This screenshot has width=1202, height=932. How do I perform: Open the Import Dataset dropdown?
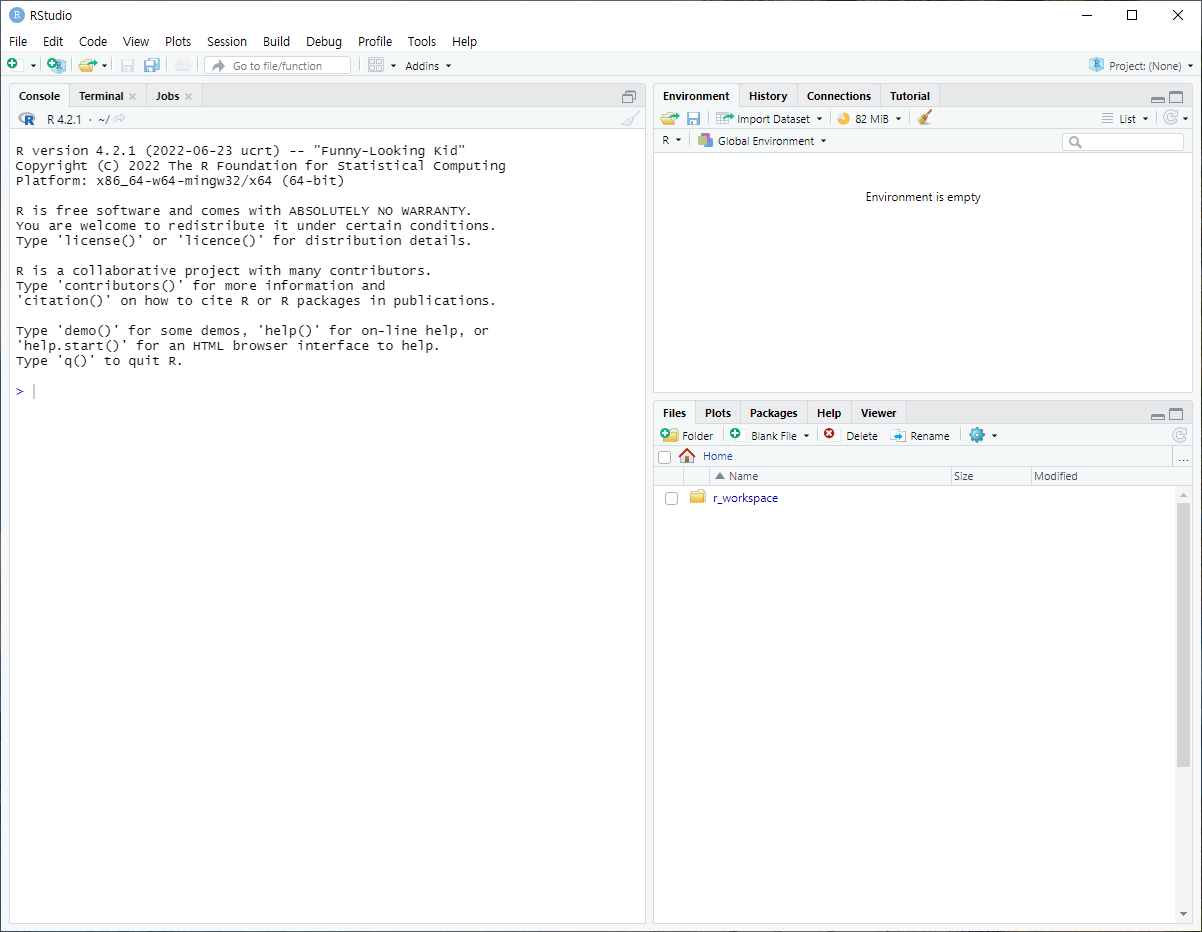tap(769, 118)
